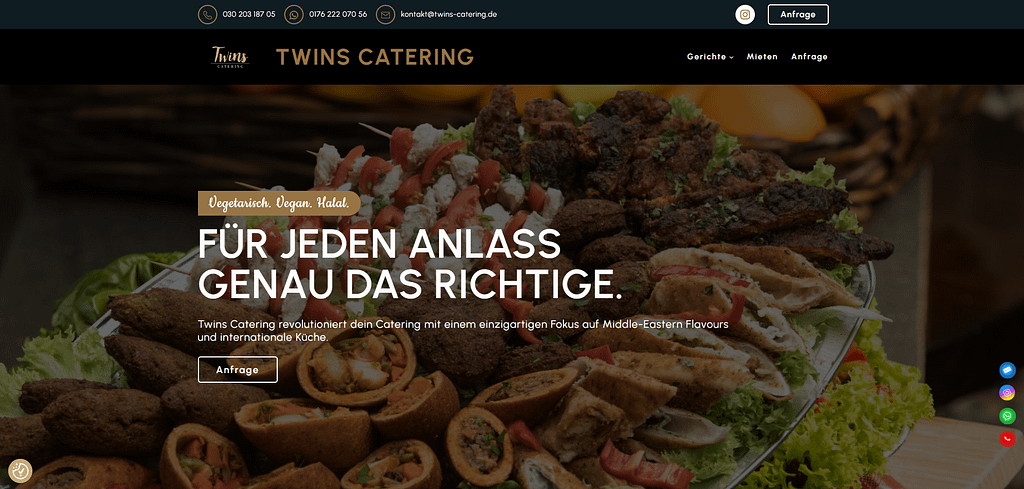Viewport: 1024px width, 489px height.
Task: Click the WhatsApp icon in the top bar
Action: tap(294, 14)
